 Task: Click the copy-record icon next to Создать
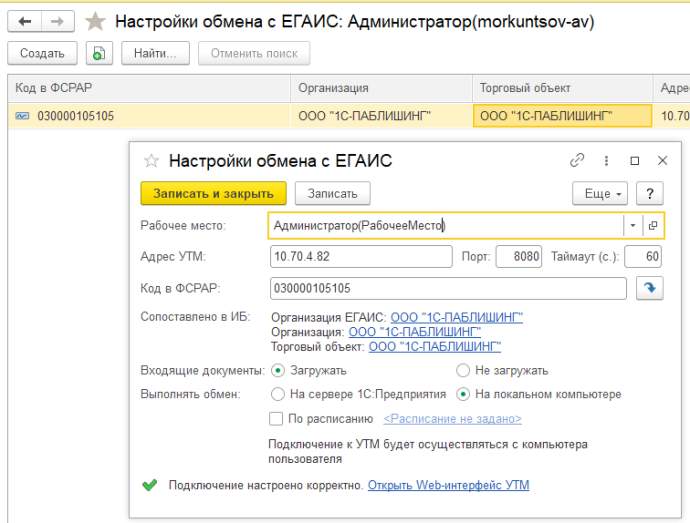click(x=97, y=53)
